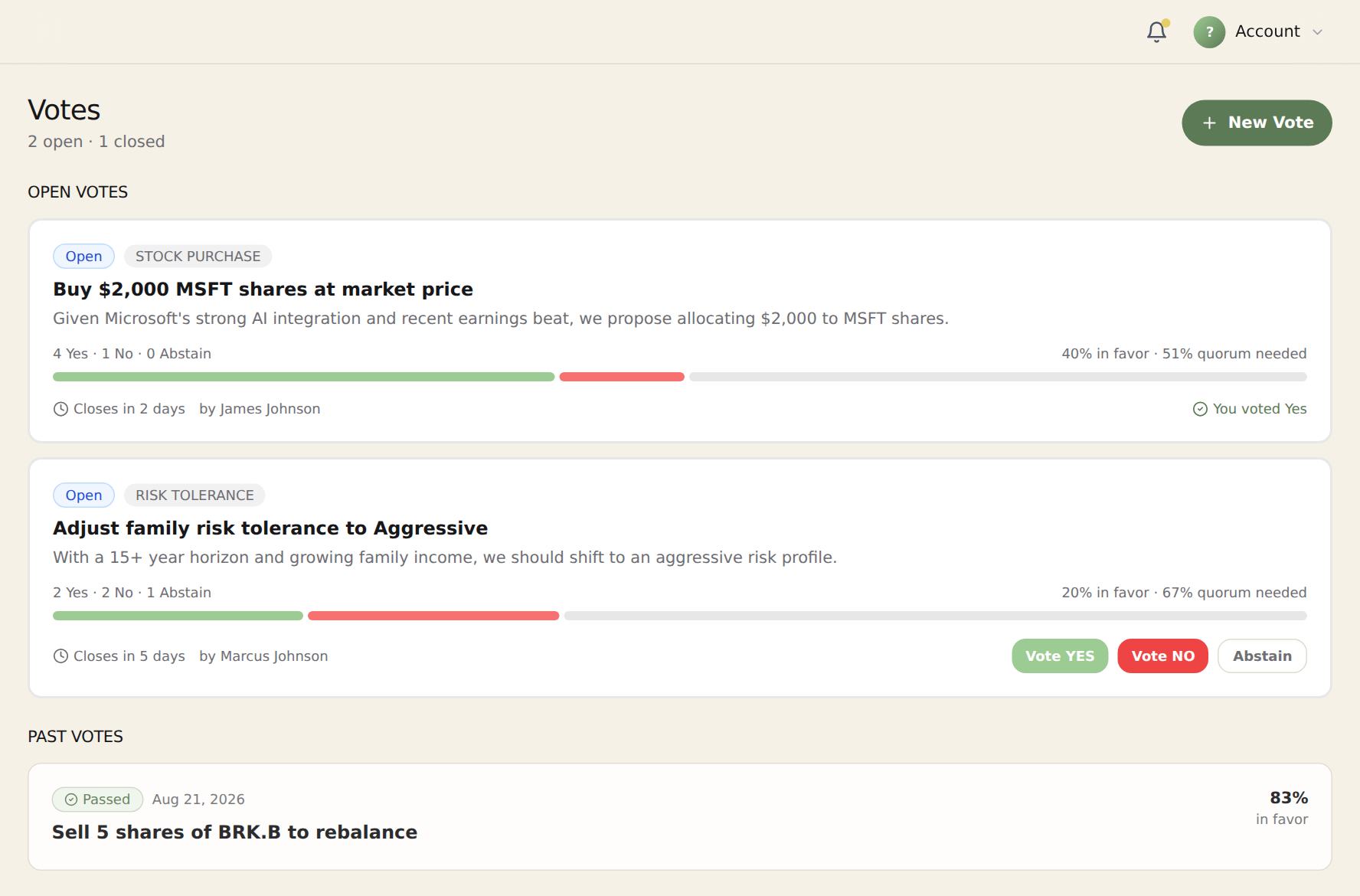Open past vote Sell 5 shares of BRK.B

tap(234, 832)
